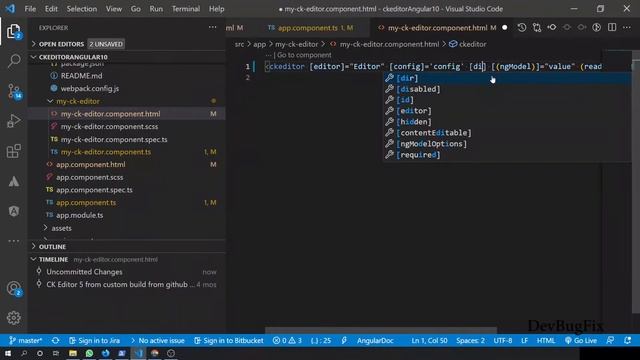Open the Angular shield icon view

coord(14,211)
